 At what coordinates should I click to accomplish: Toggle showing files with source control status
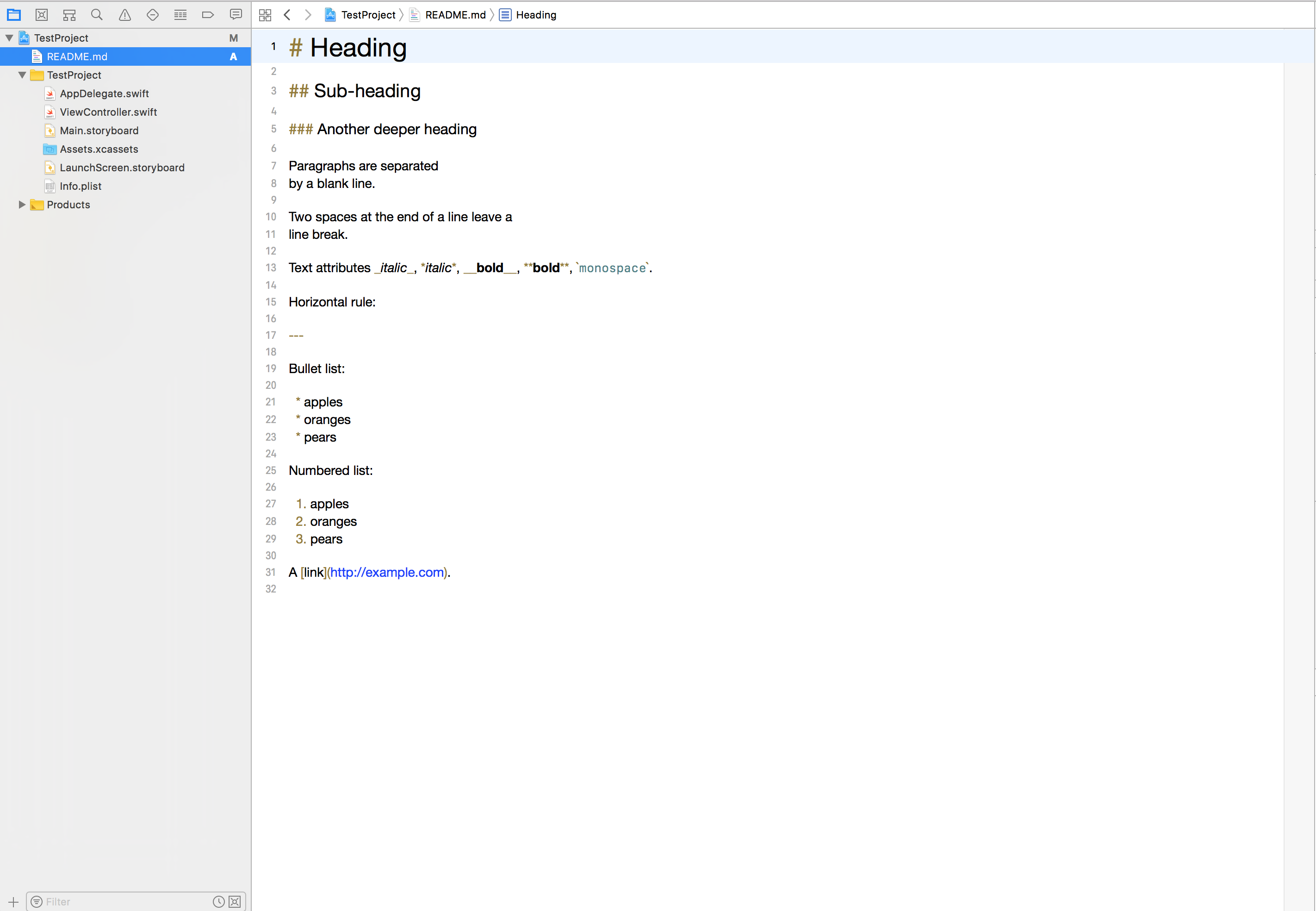point(235,902)
